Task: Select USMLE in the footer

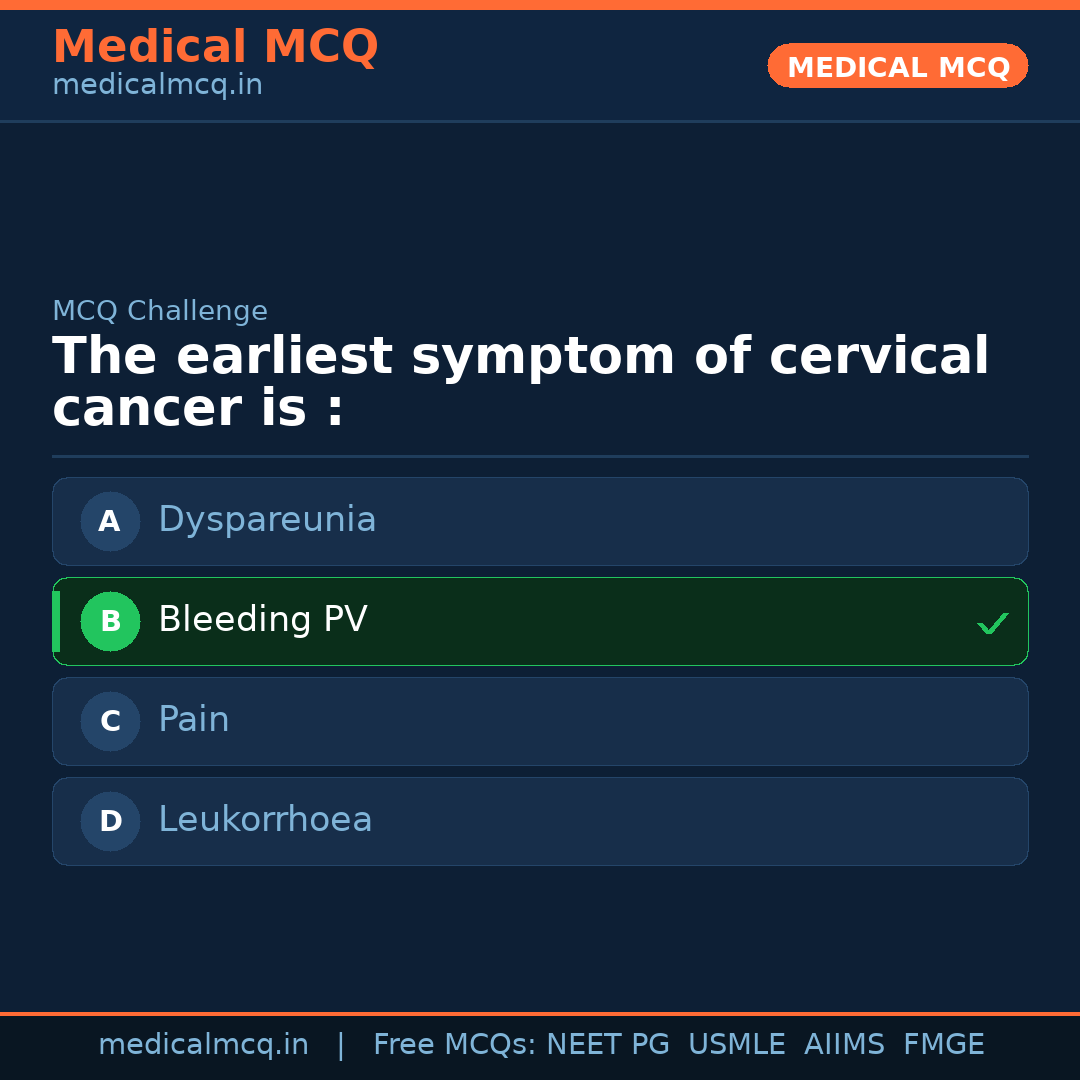Action: (736, 1045)
